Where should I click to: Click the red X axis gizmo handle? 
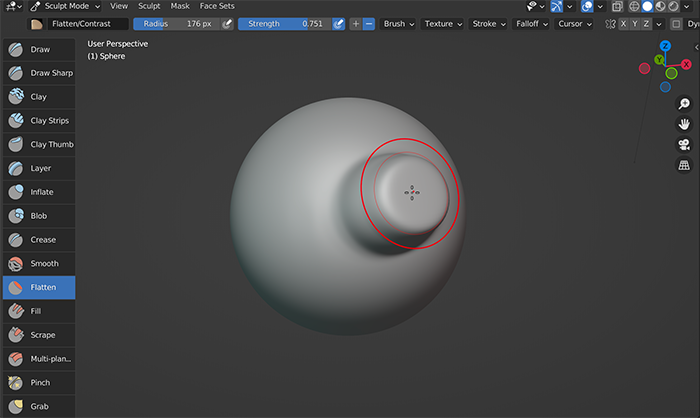pos(686,65)
